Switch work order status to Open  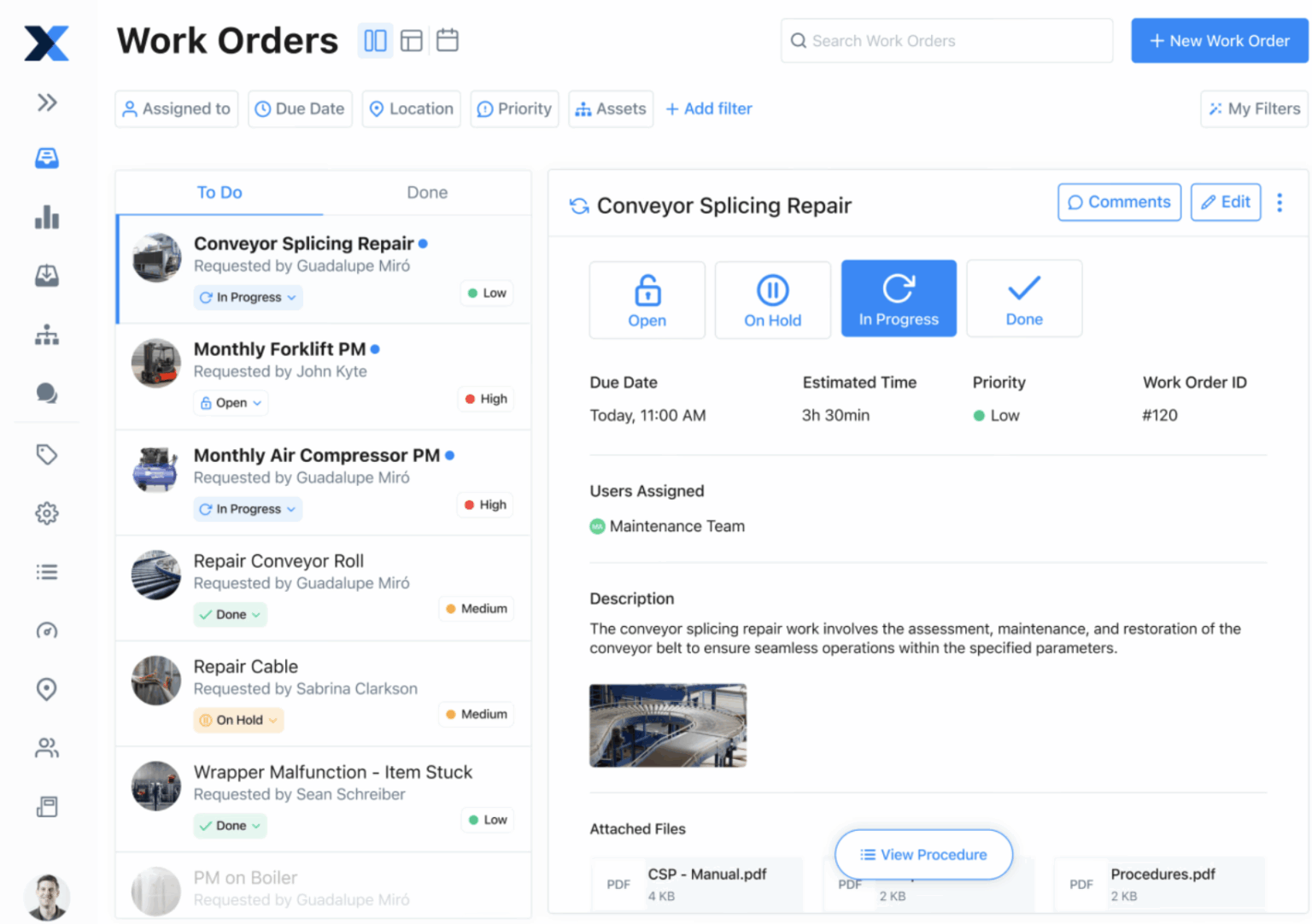[647, 300]
